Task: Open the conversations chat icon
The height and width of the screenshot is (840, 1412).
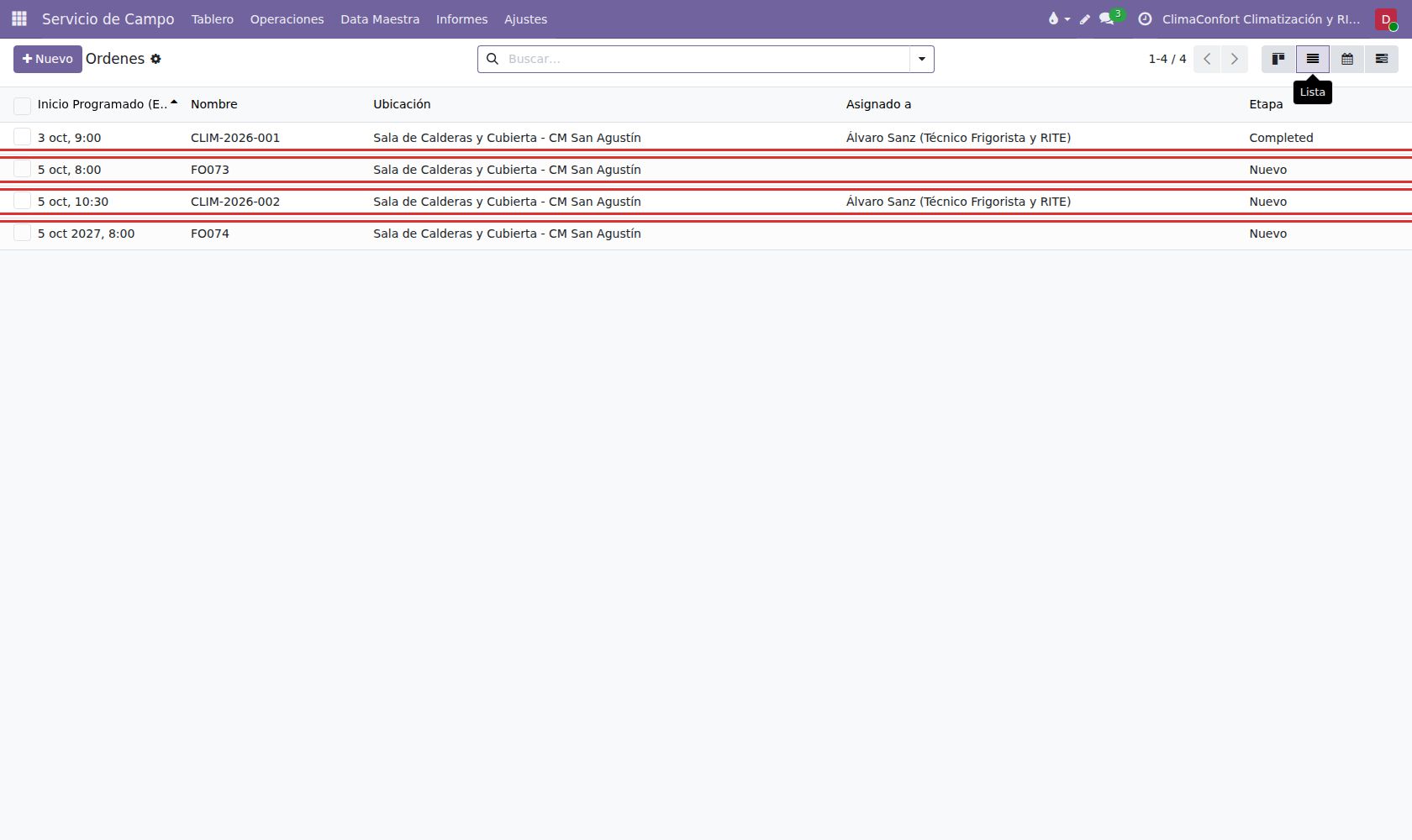Action: [x=1107, y=18]
